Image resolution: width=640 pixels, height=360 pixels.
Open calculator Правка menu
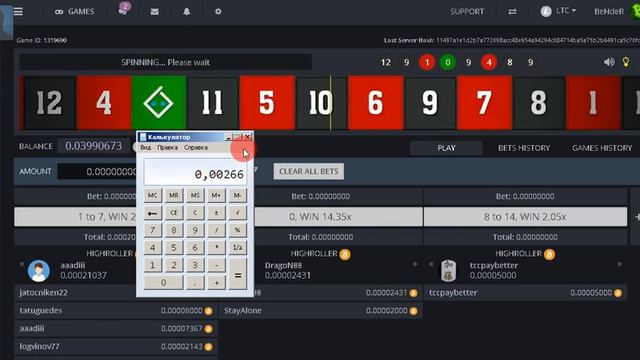[167, 147]
